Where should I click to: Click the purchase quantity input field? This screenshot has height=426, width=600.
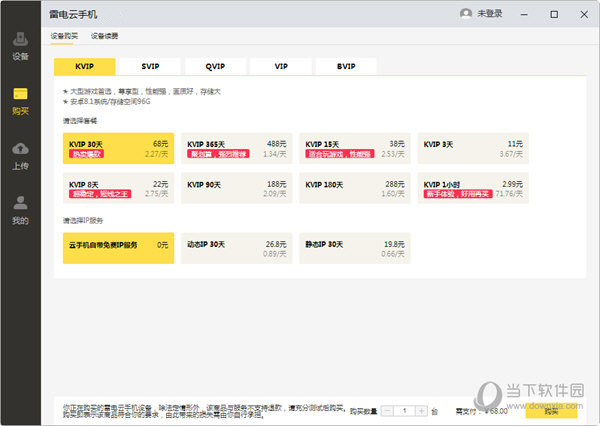coord(404,411)
